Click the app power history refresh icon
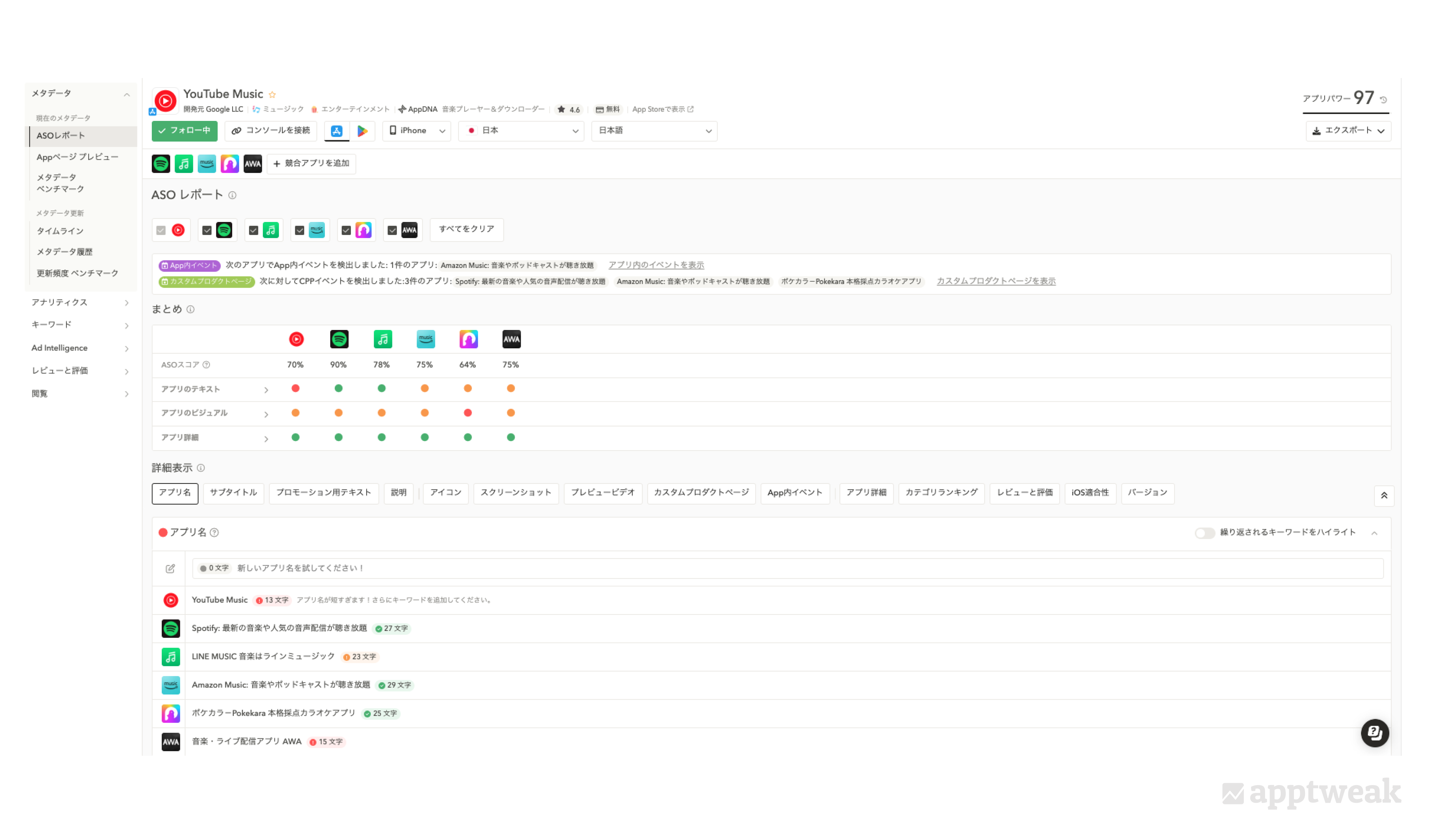The image size is (1440, 840). 1383,100
